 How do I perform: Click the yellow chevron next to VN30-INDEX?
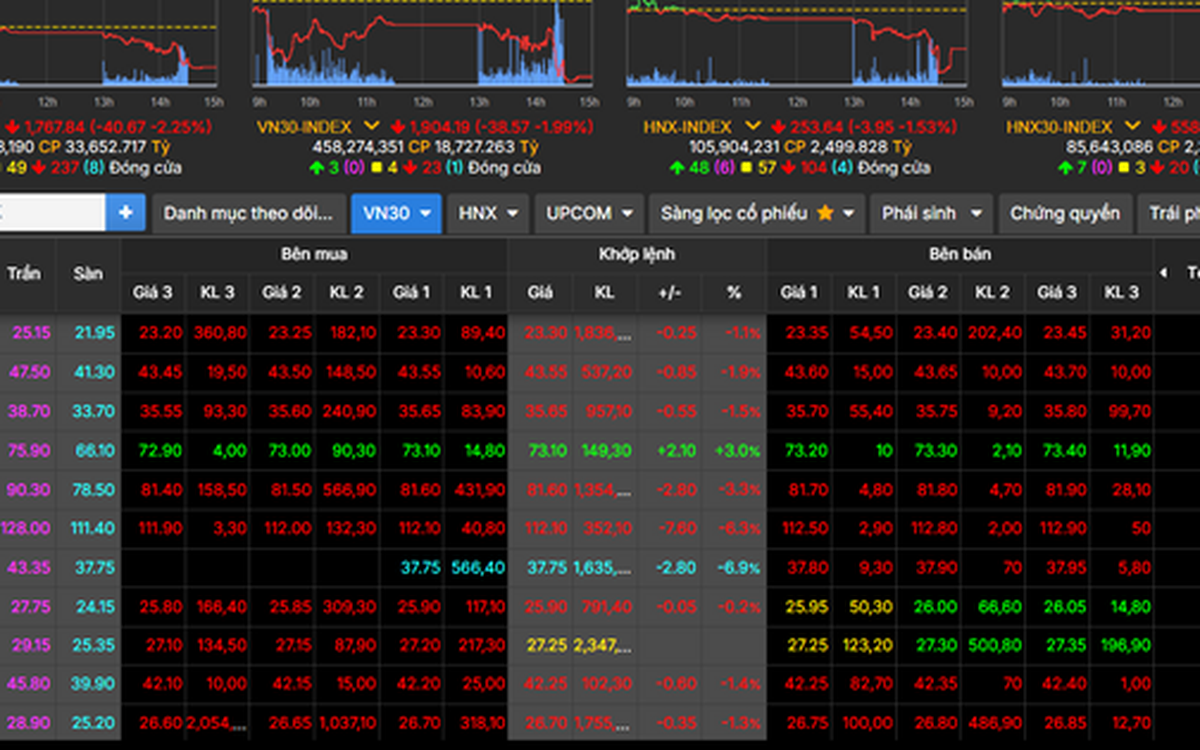[x=372, y=127]
